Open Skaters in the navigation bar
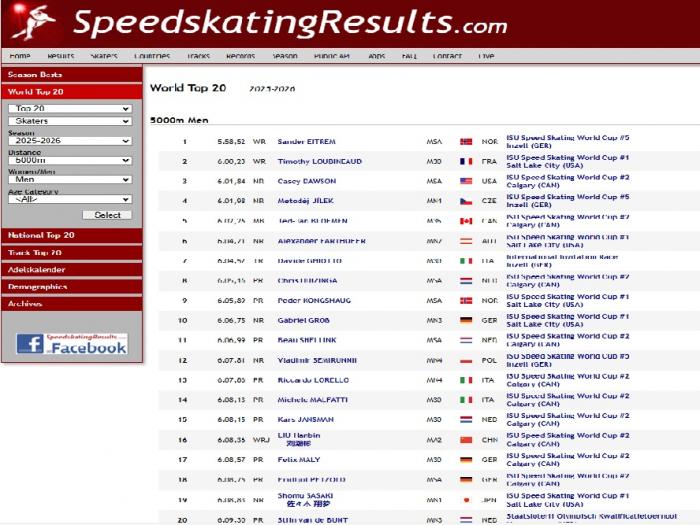The width and height of the screenshot is (700, 525). [104, 56]
